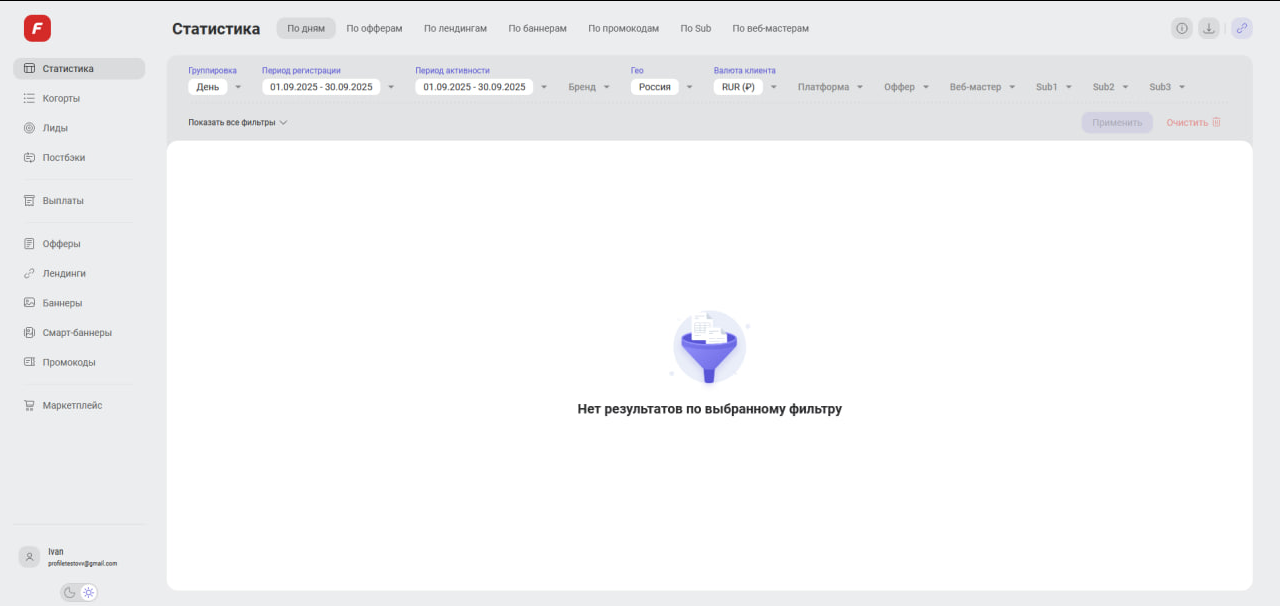Click the info icon in top bar
The width and height of the screenshot is (1280, 606).
pos(1182,28)
